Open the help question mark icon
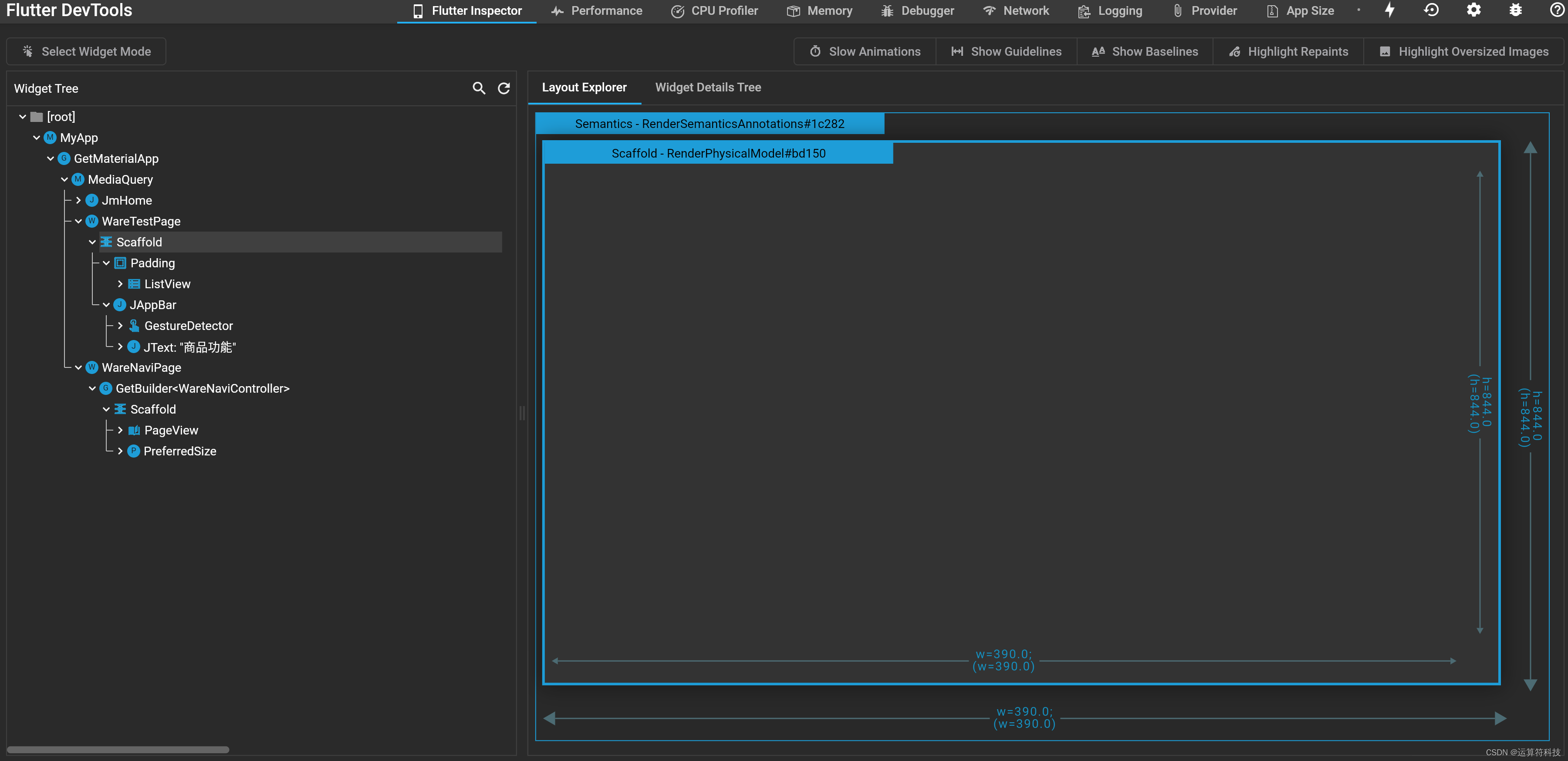Image resolution: width=1568 pixels, height=761 pixels. pyautogui.click(x=1557, y=10)
